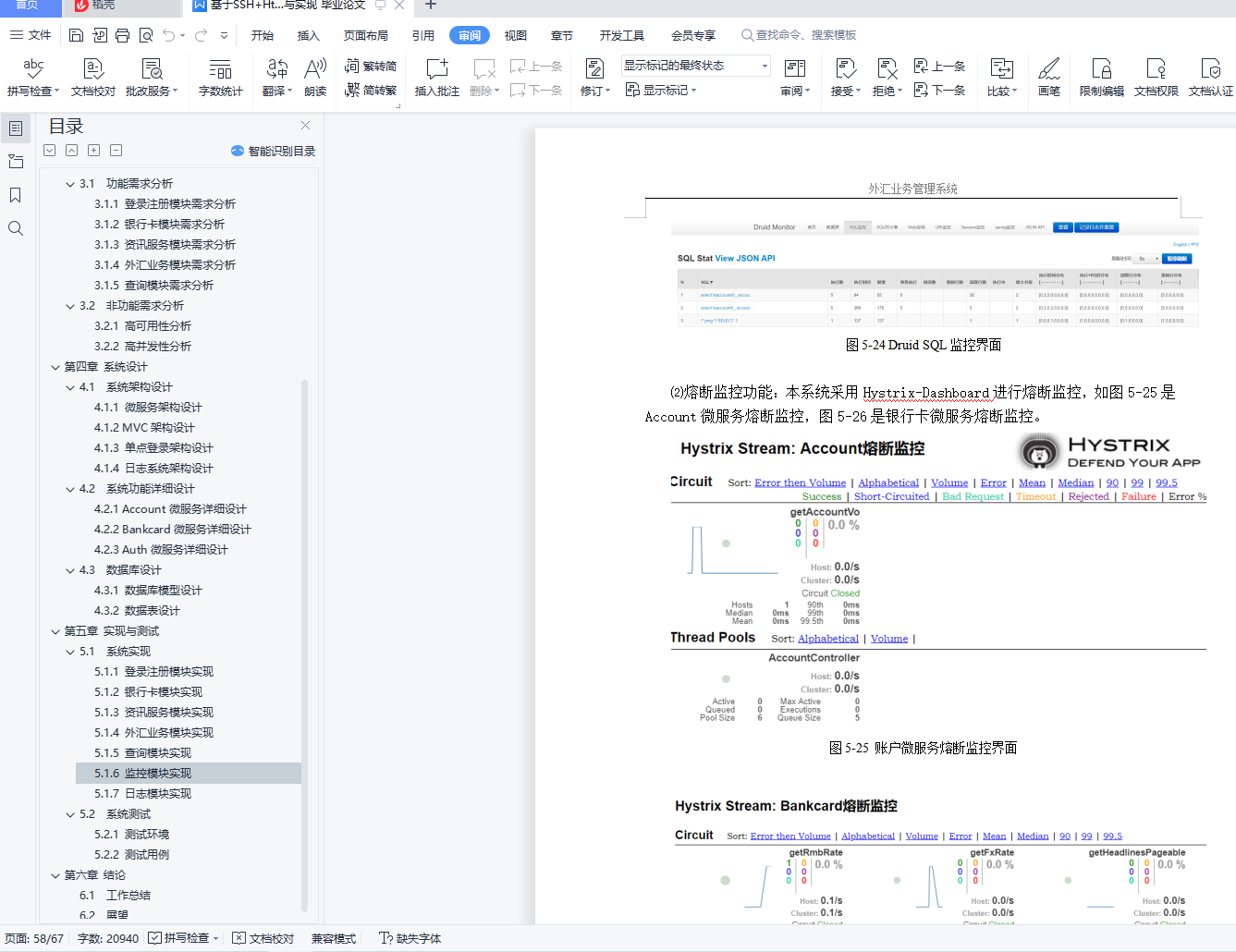Switch to the 页面布局 ribbon tab

pos(366,35)
